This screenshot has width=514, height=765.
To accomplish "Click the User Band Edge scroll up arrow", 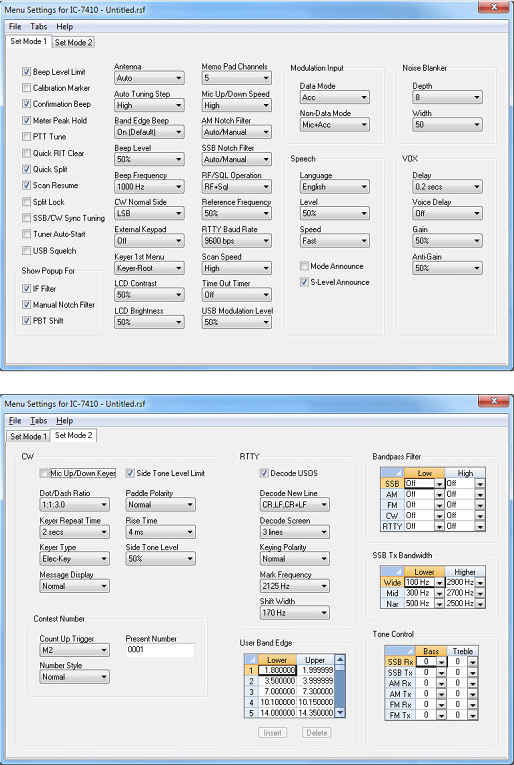I will 340,660.
